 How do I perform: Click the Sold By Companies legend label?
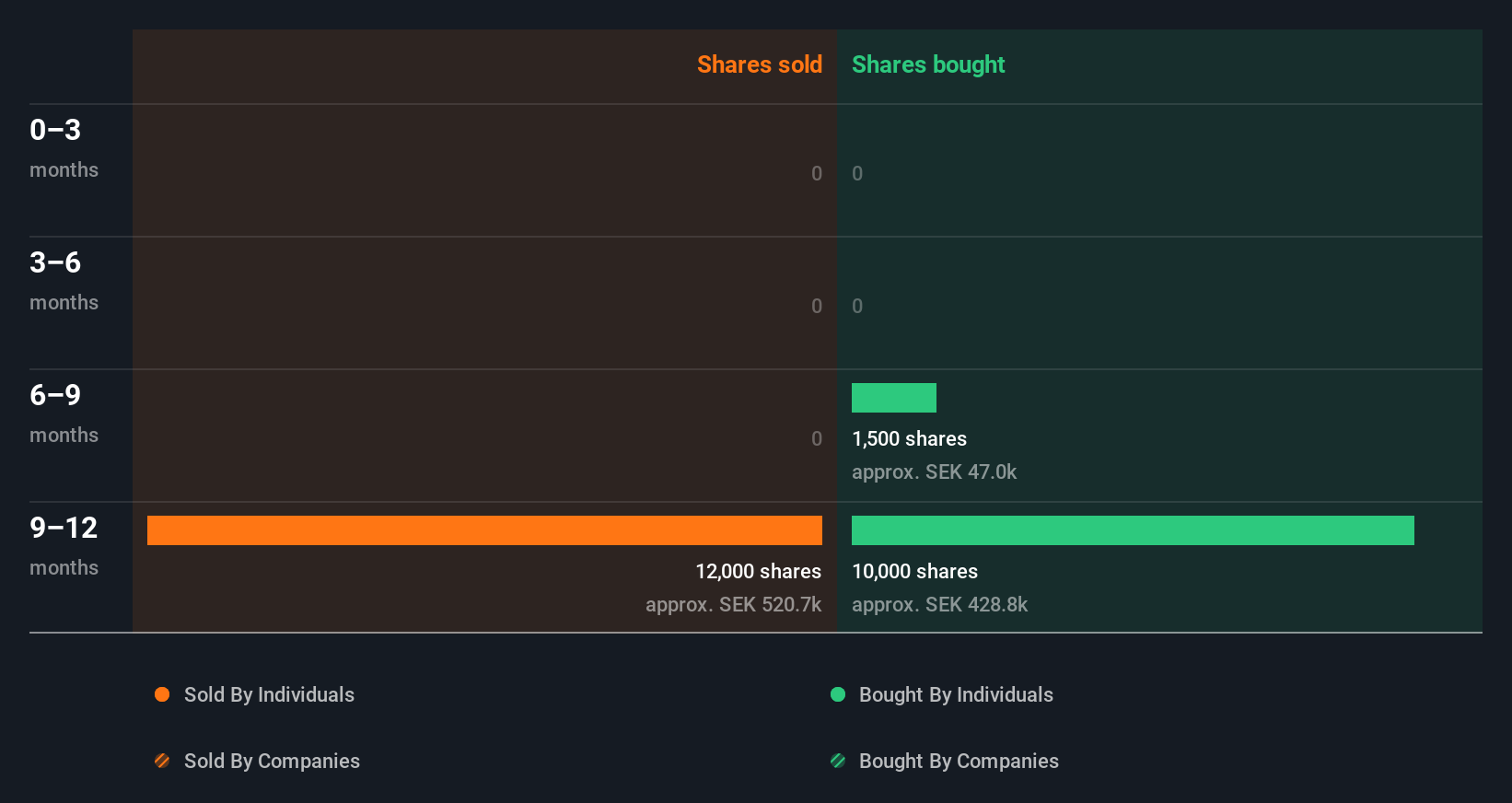tap(272, 761)
